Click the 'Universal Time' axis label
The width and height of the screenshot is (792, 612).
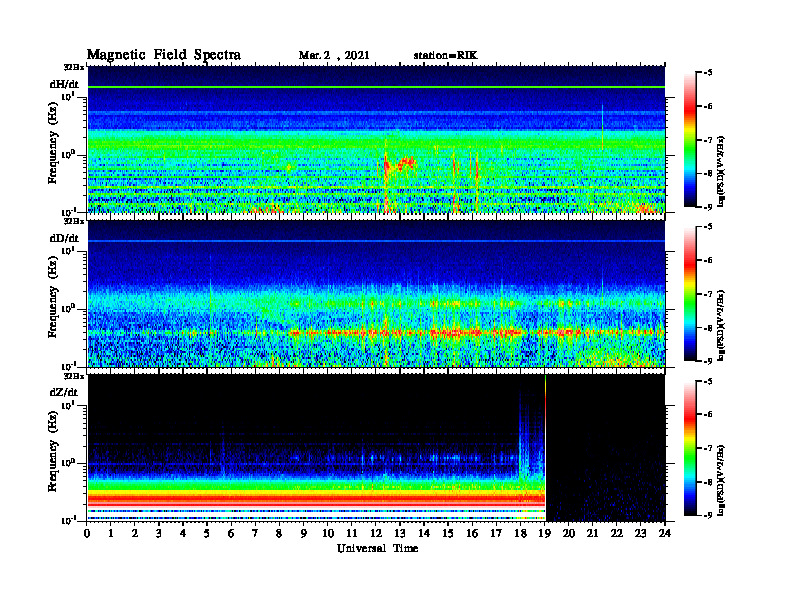[x=378, y=548]
